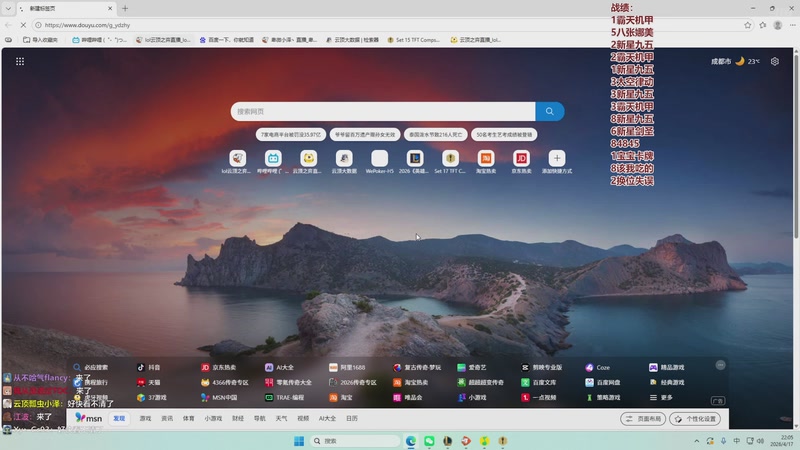Open WeChat from the taskbar
Image resolution: width=800 pixels, height=450 pixels.
pyautogui.click(x=429, y=441)
